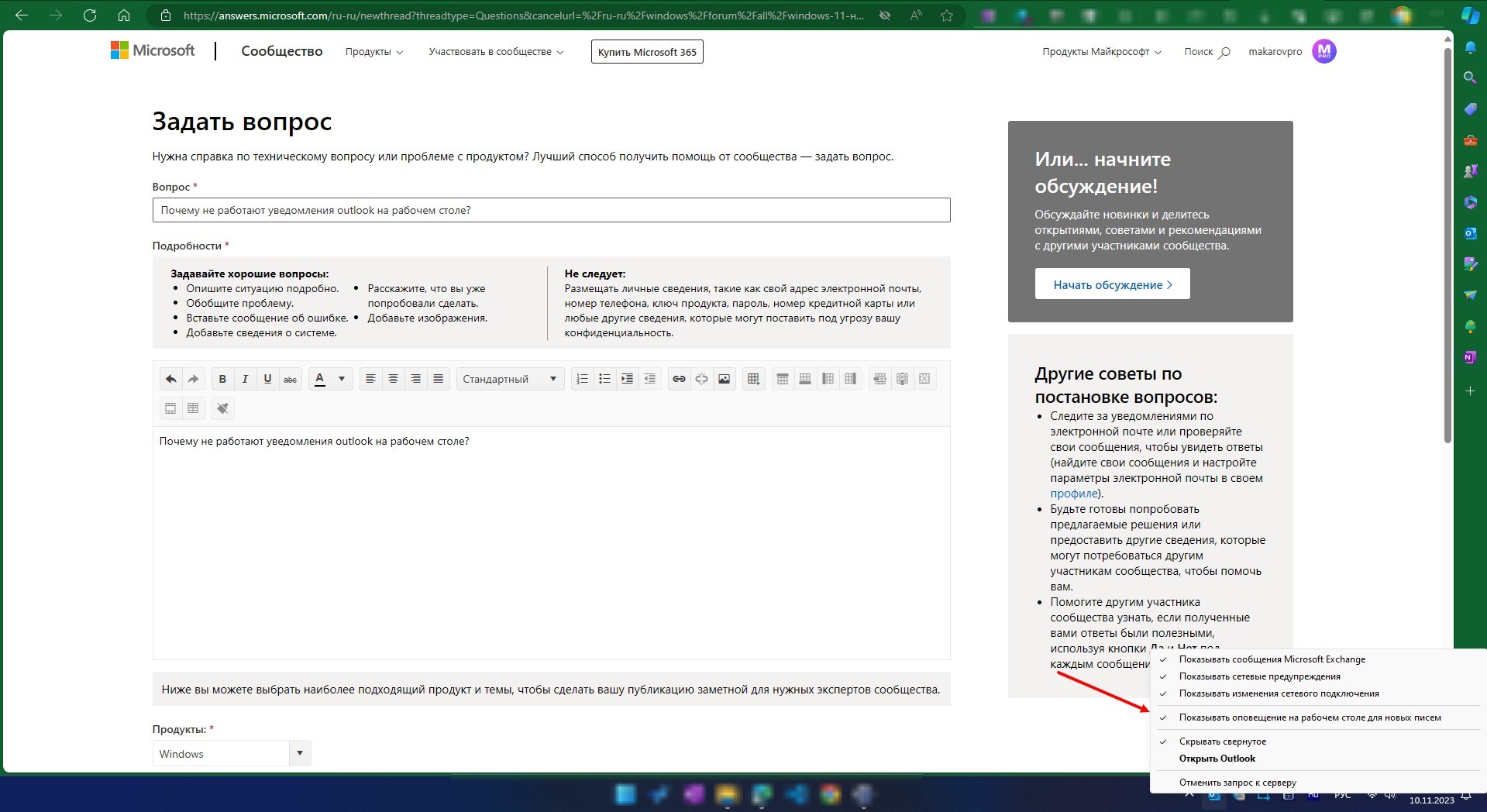Click inside the Подробности text area

551,542
